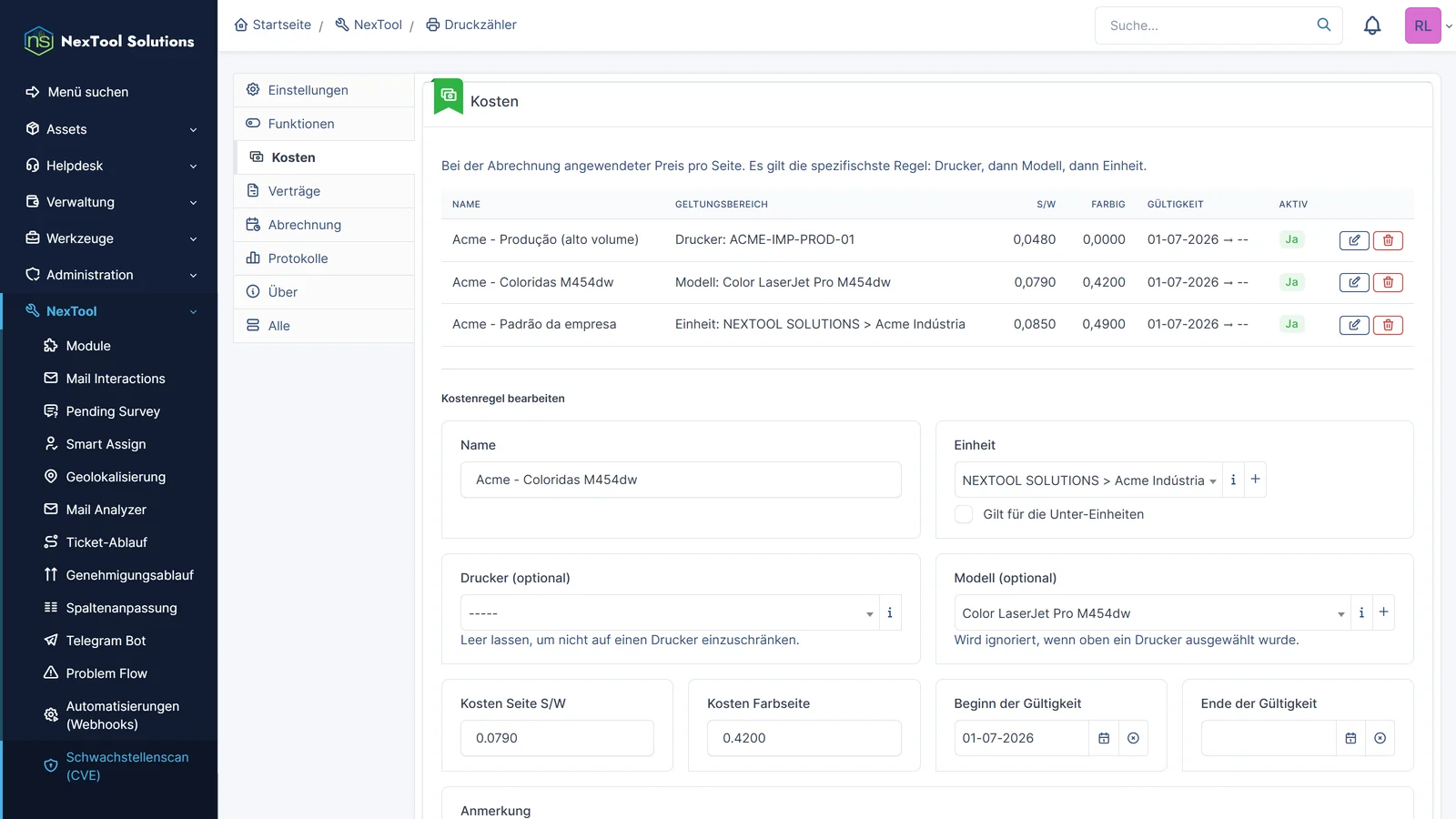The height and width of the screenshot is (819, 1456).
Task: Click the Kosten Seite S/W field
Action: (x=557, y=738)
